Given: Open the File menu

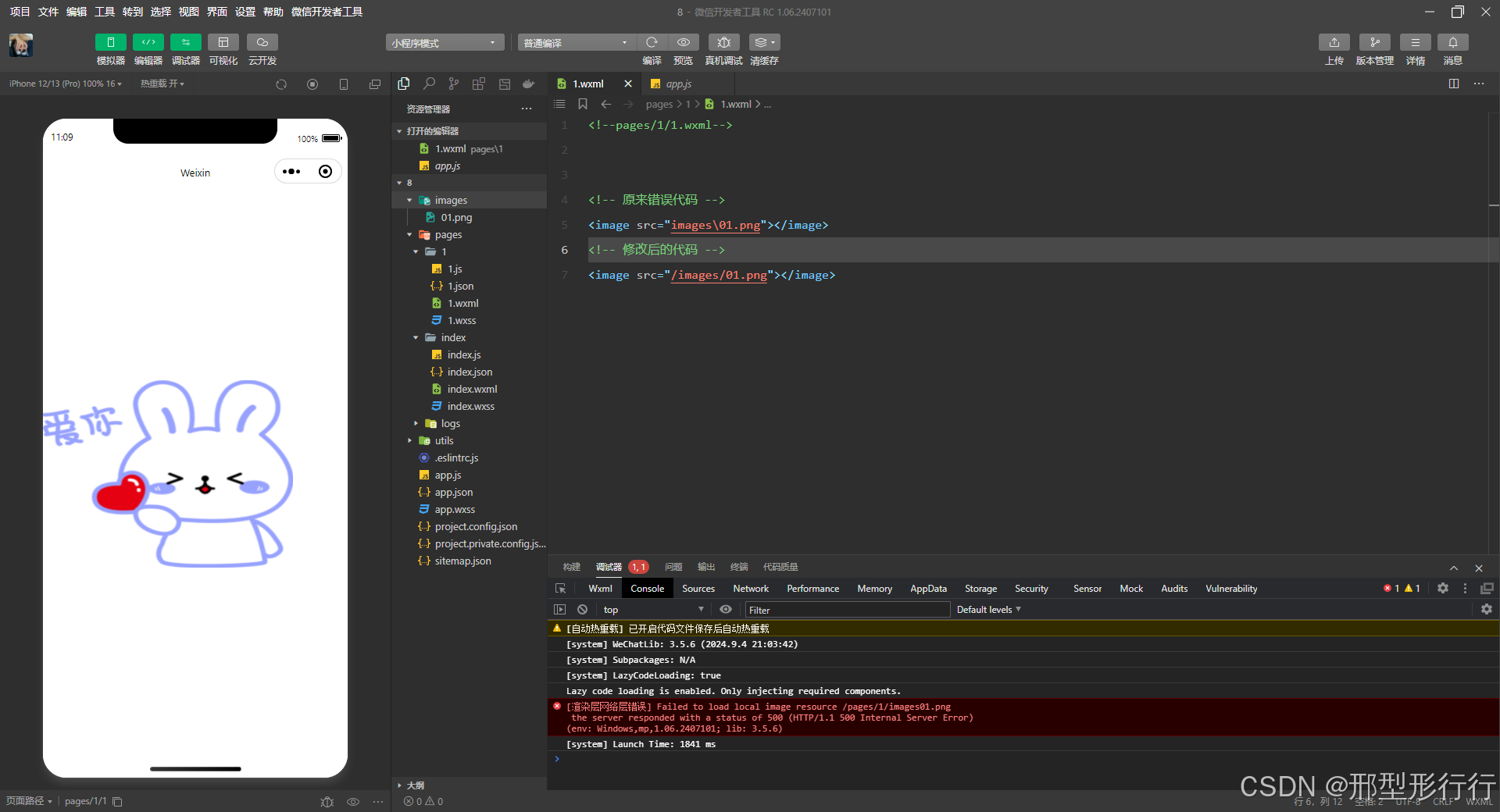Looking at the screenshot, I should click(x=48, y=12).
